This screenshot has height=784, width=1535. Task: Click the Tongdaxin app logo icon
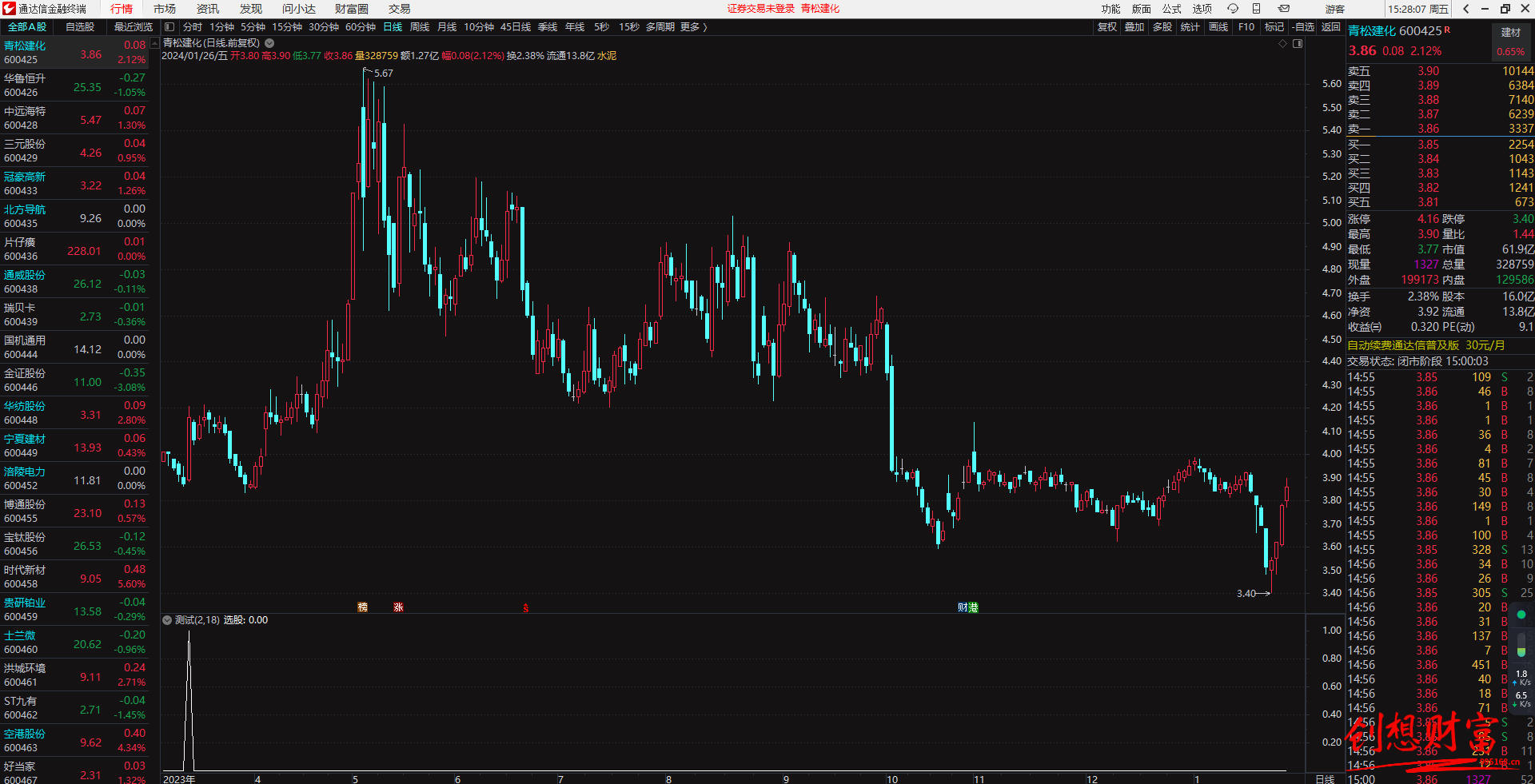9,9
